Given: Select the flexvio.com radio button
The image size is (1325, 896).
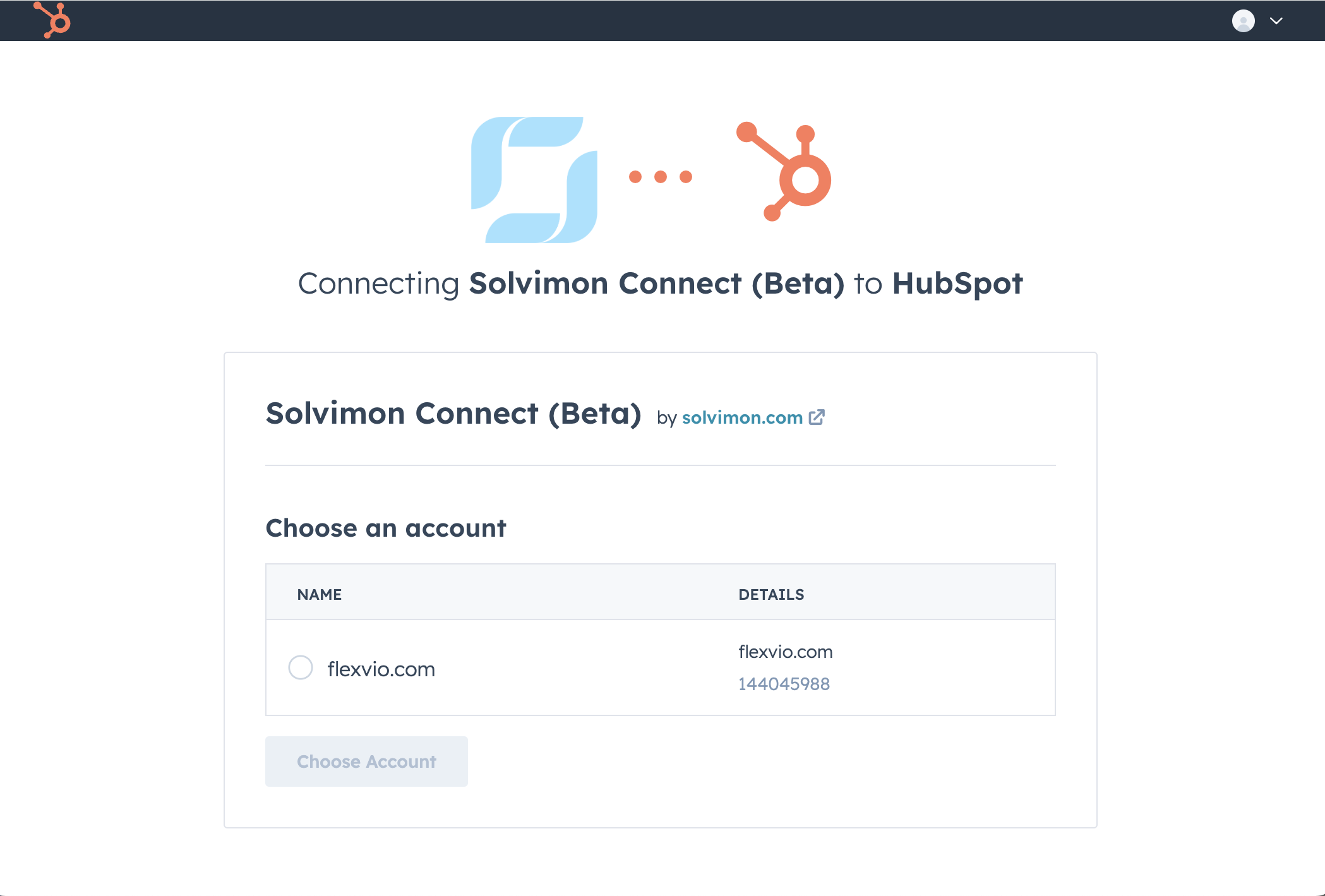Looking at the screenshot, I should click(x=301, y=667).
